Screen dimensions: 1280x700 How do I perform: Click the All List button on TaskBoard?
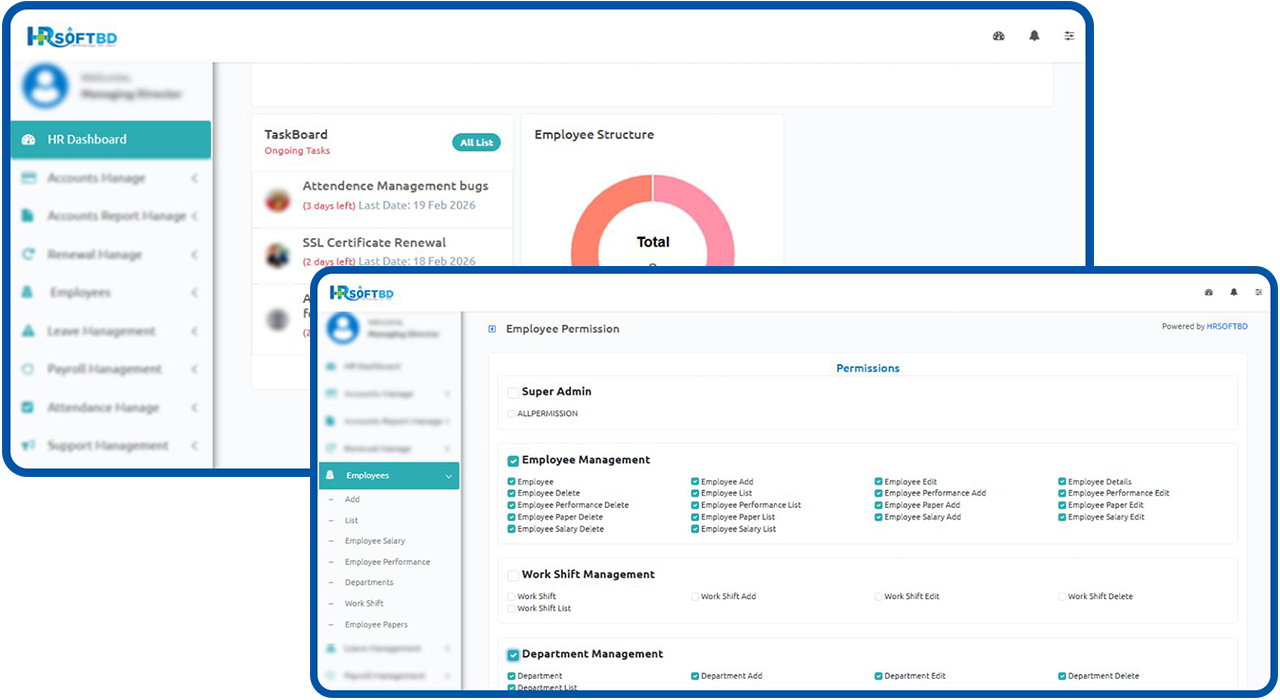476,143
